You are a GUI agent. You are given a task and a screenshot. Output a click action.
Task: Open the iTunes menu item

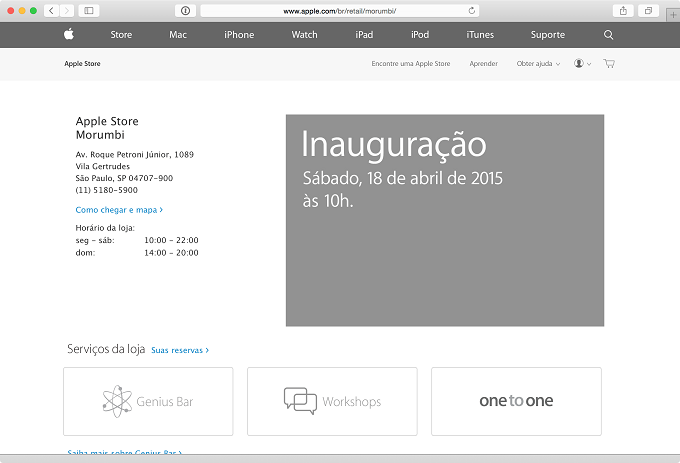(x=480, y=35)
